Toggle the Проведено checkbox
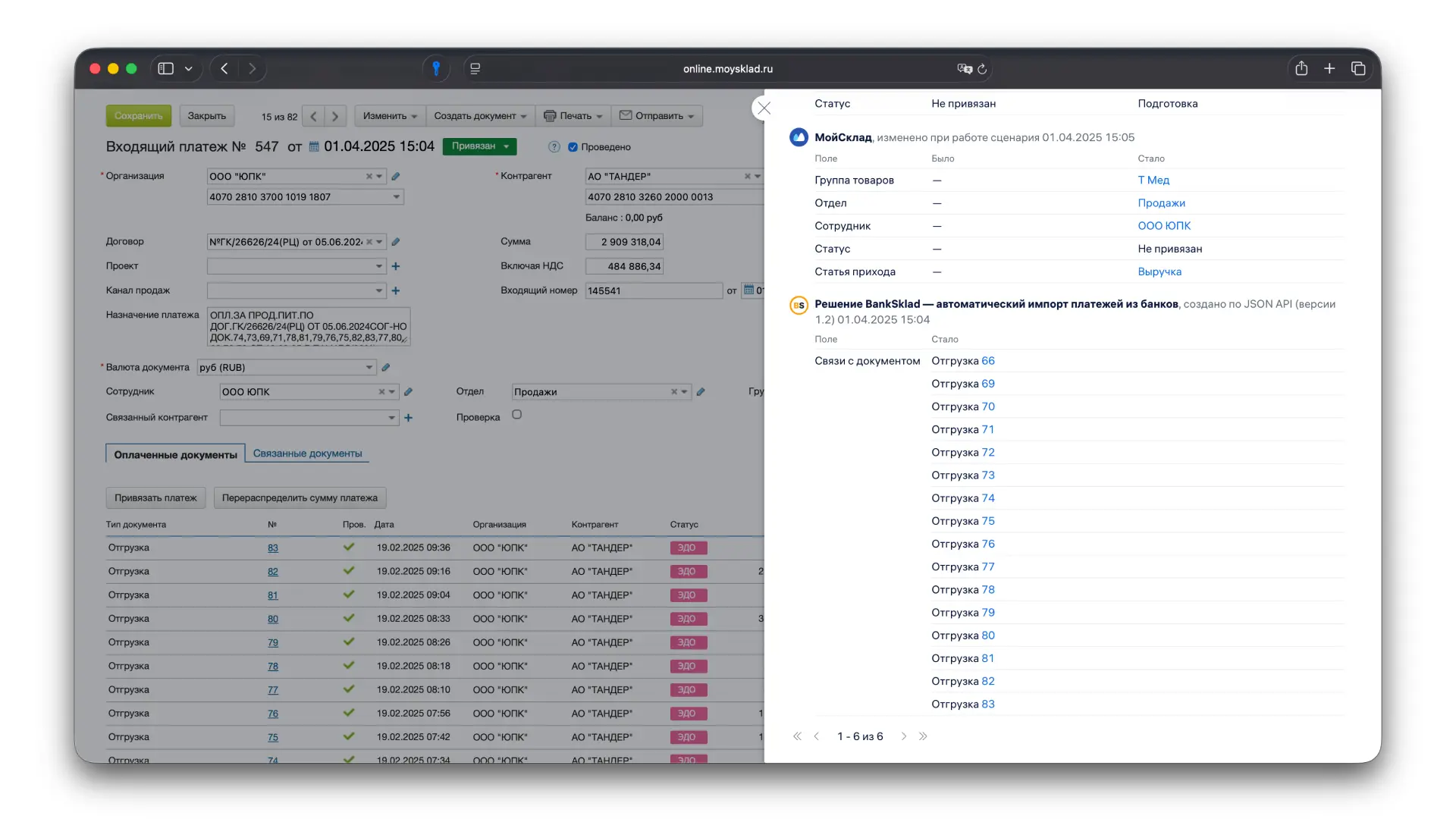Screen dimensions: 1456x819 tap(573, 147)
